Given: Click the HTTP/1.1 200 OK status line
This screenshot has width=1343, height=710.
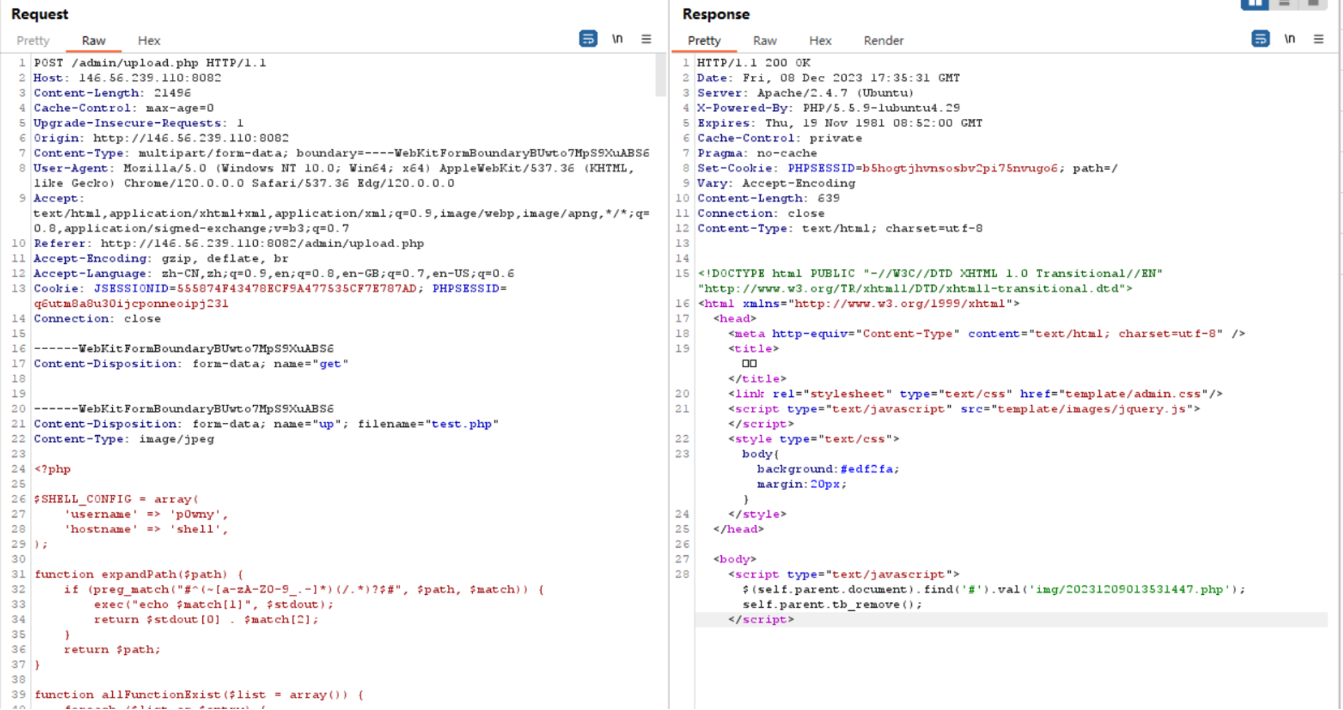Looking at the screenshot, I should (754, 63).
